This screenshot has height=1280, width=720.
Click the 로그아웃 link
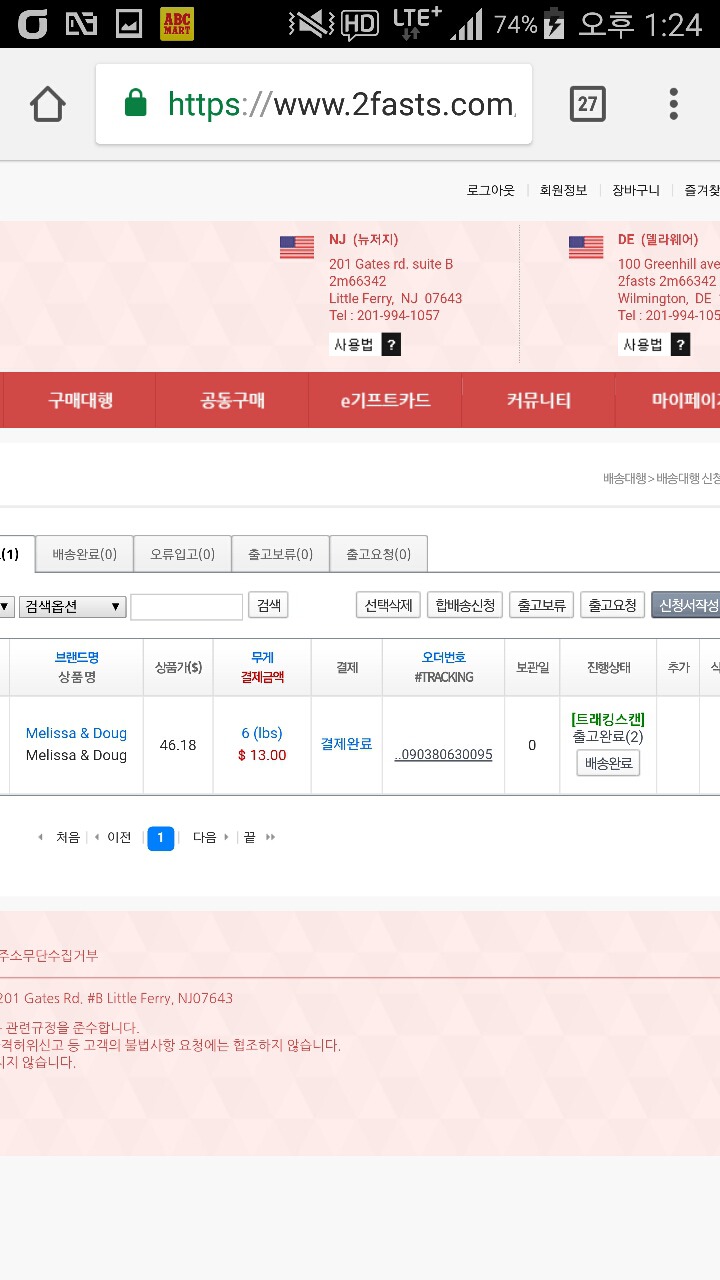click(490, 190)
